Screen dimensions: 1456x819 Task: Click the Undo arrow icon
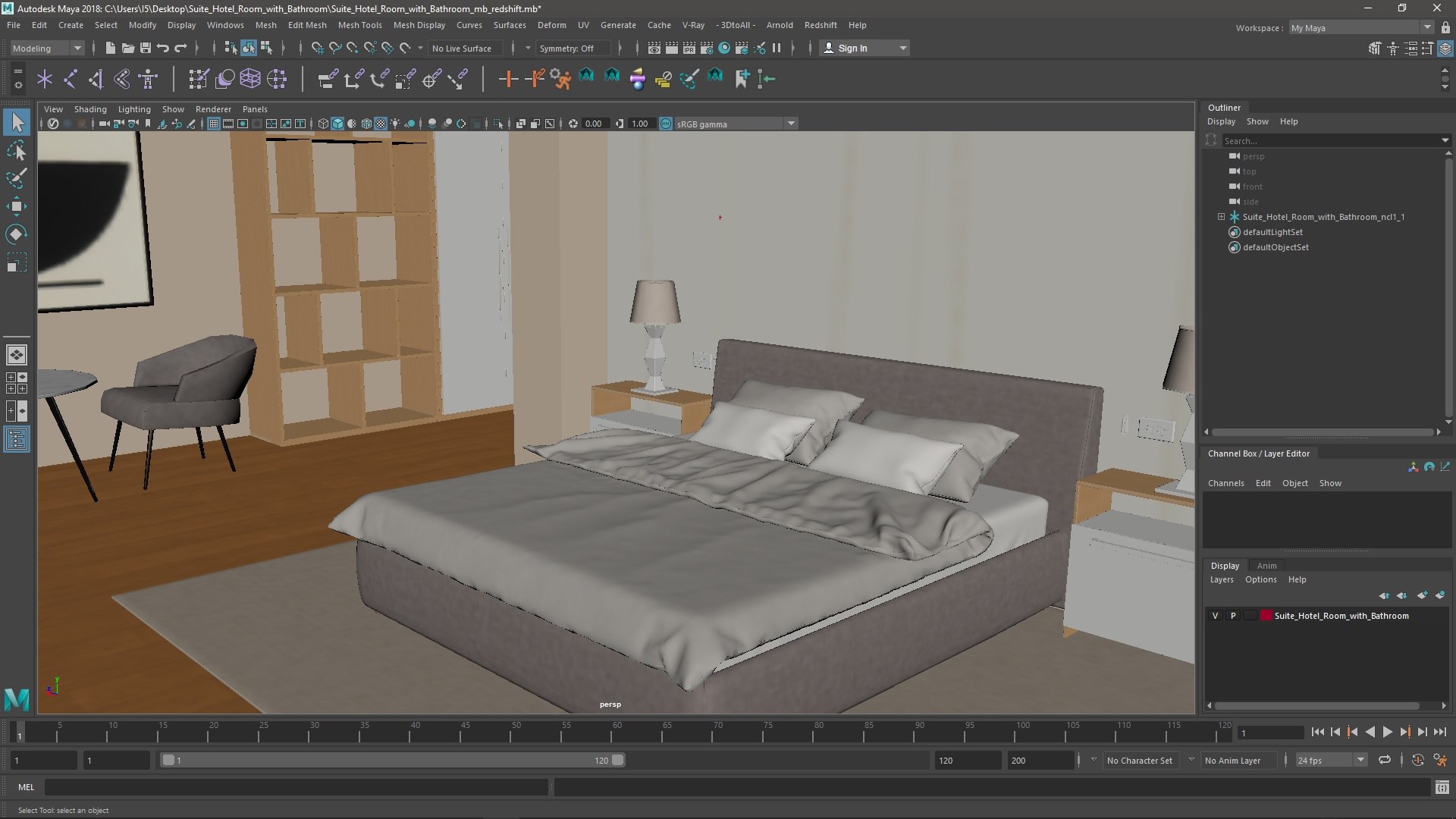[x=163, y=48]
